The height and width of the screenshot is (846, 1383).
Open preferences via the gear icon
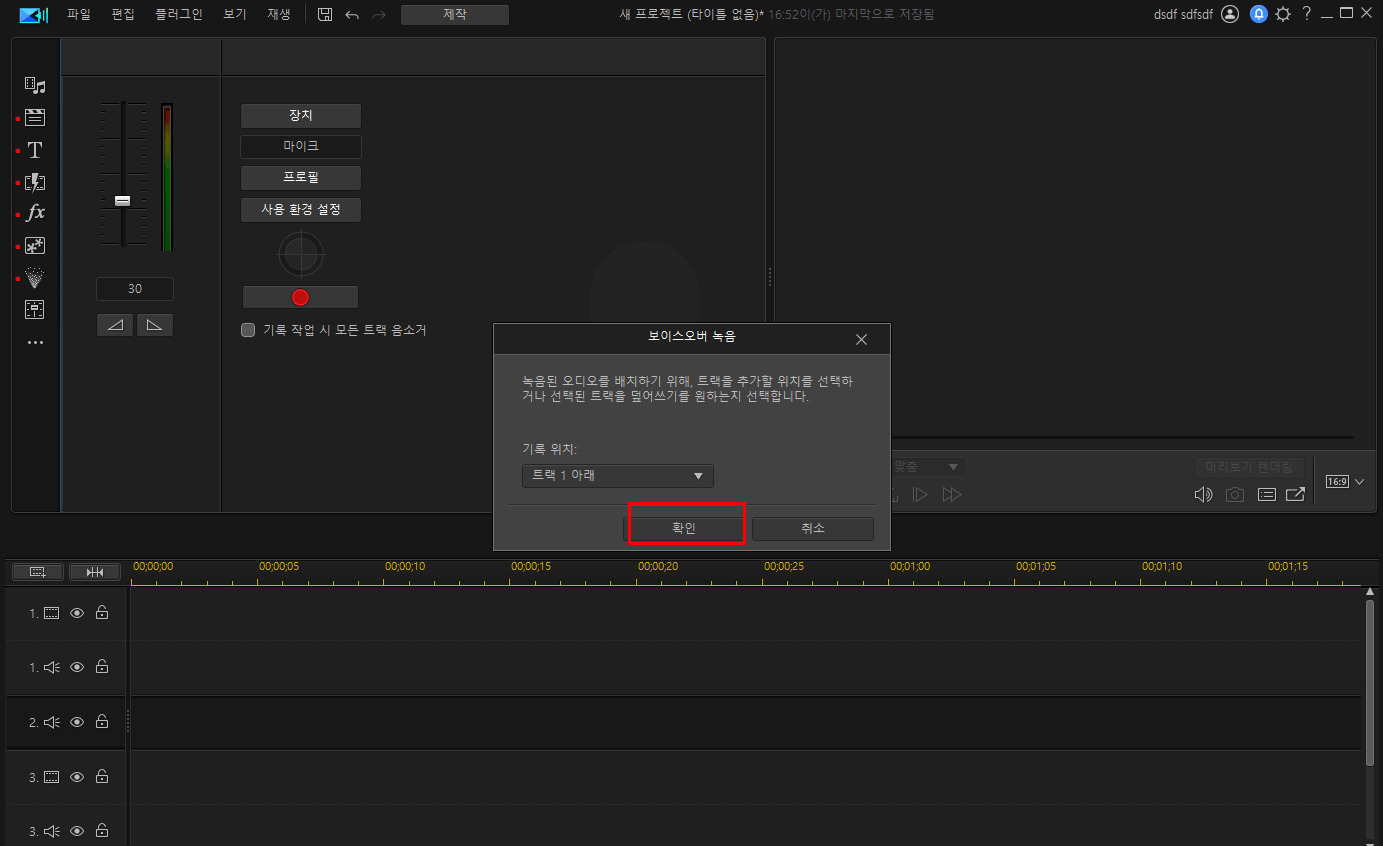[1283, 14]
